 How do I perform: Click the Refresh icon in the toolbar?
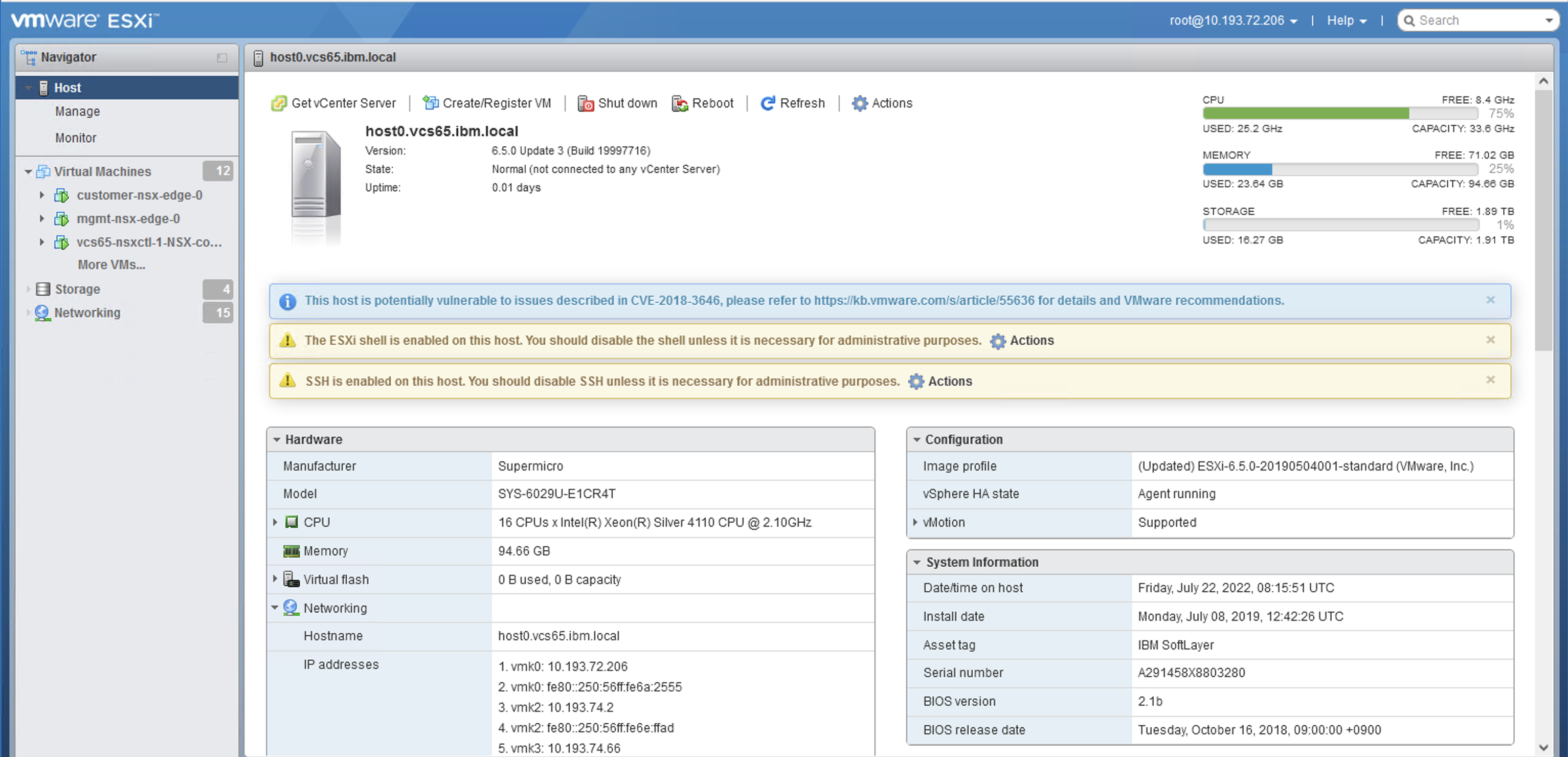768,103
